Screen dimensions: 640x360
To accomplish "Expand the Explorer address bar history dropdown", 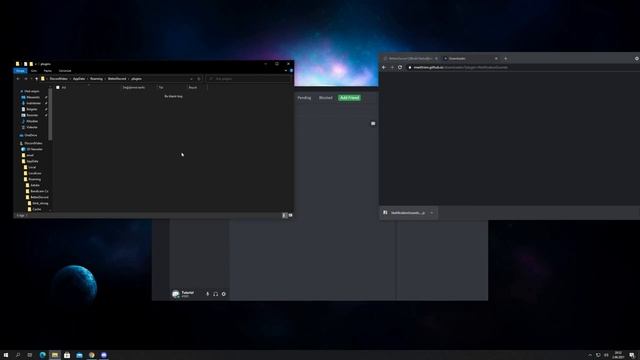I will coord(191,79).
